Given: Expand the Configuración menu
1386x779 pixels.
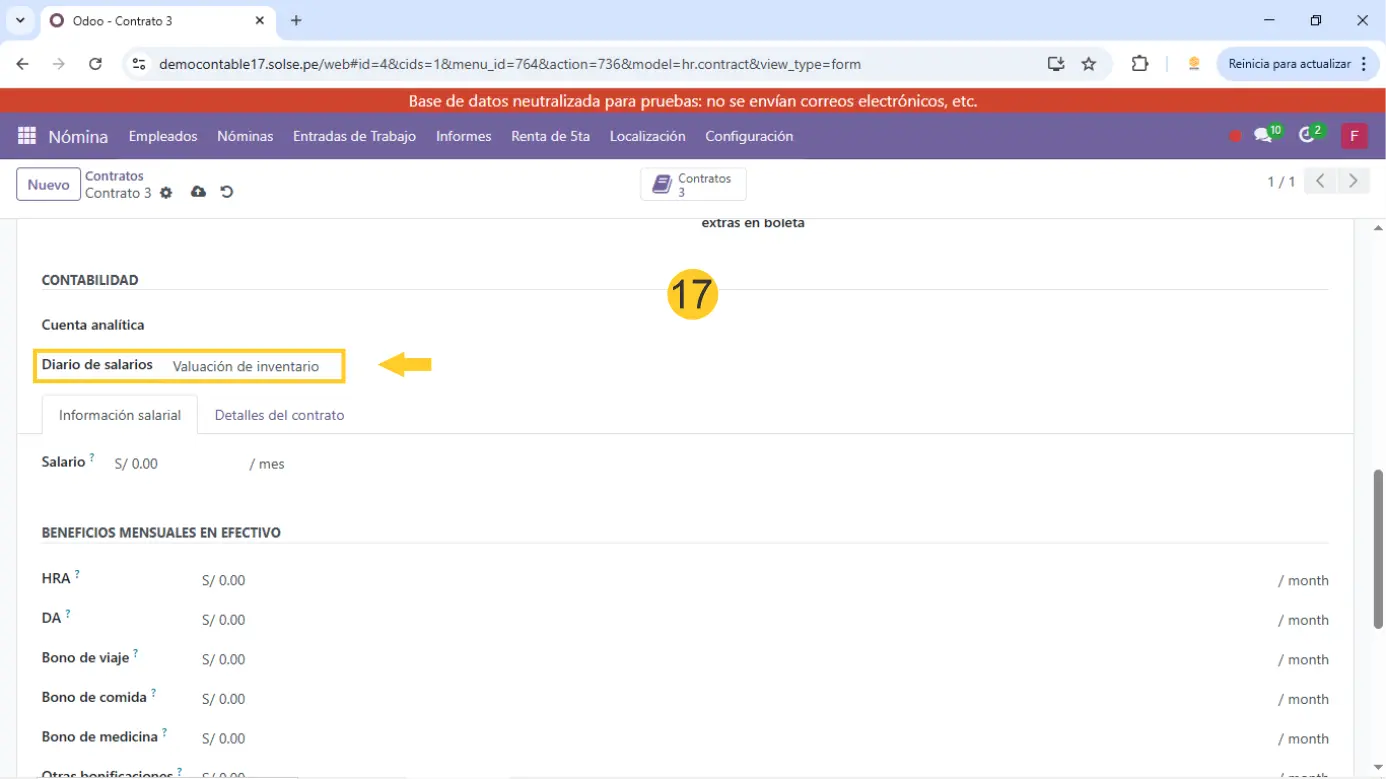Looking at the screenshot, I should click(749, 136).
